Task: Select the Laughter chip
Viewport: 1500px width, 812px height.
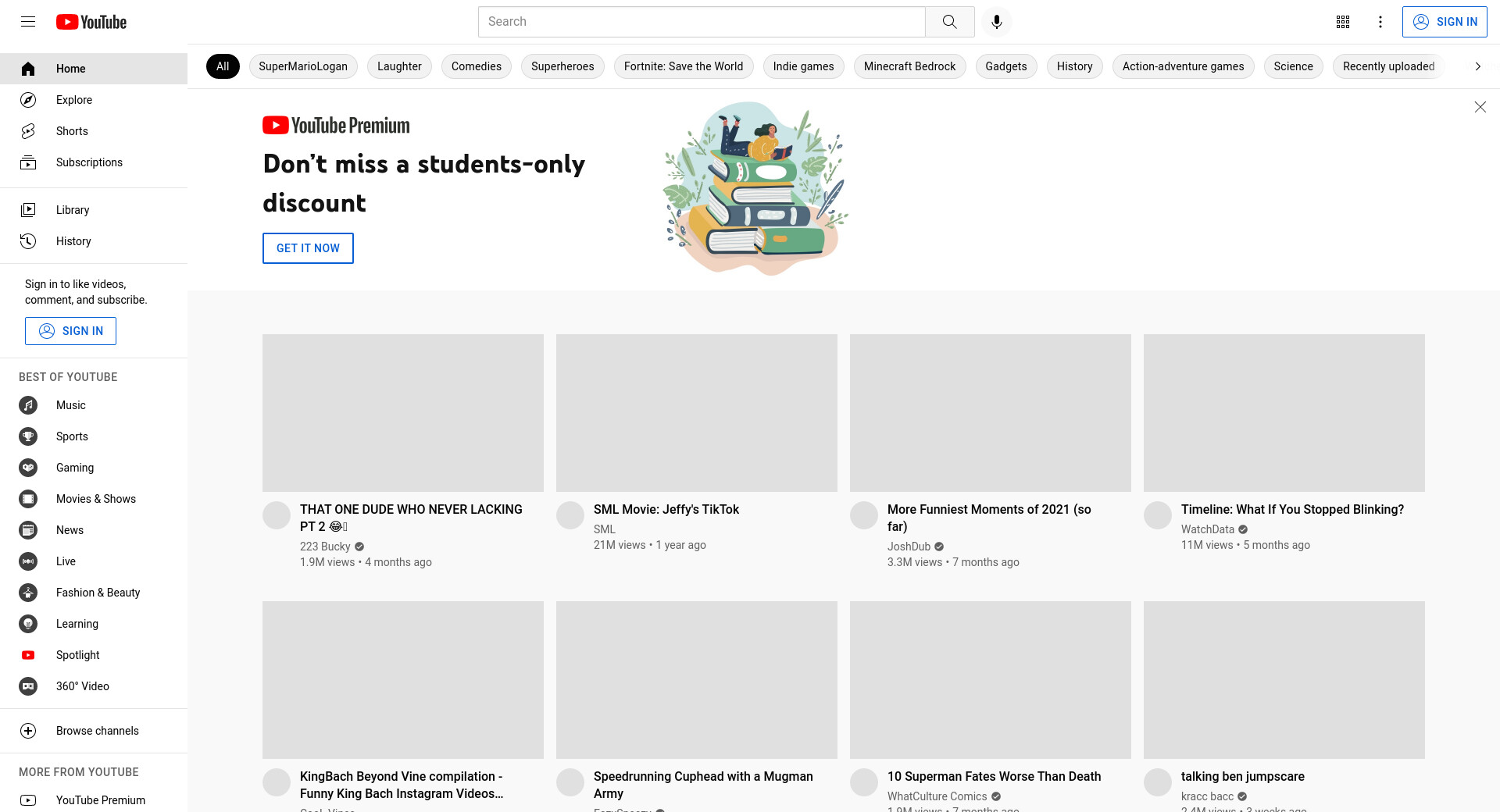Action: pyautogui.click(x=399, y=66)
